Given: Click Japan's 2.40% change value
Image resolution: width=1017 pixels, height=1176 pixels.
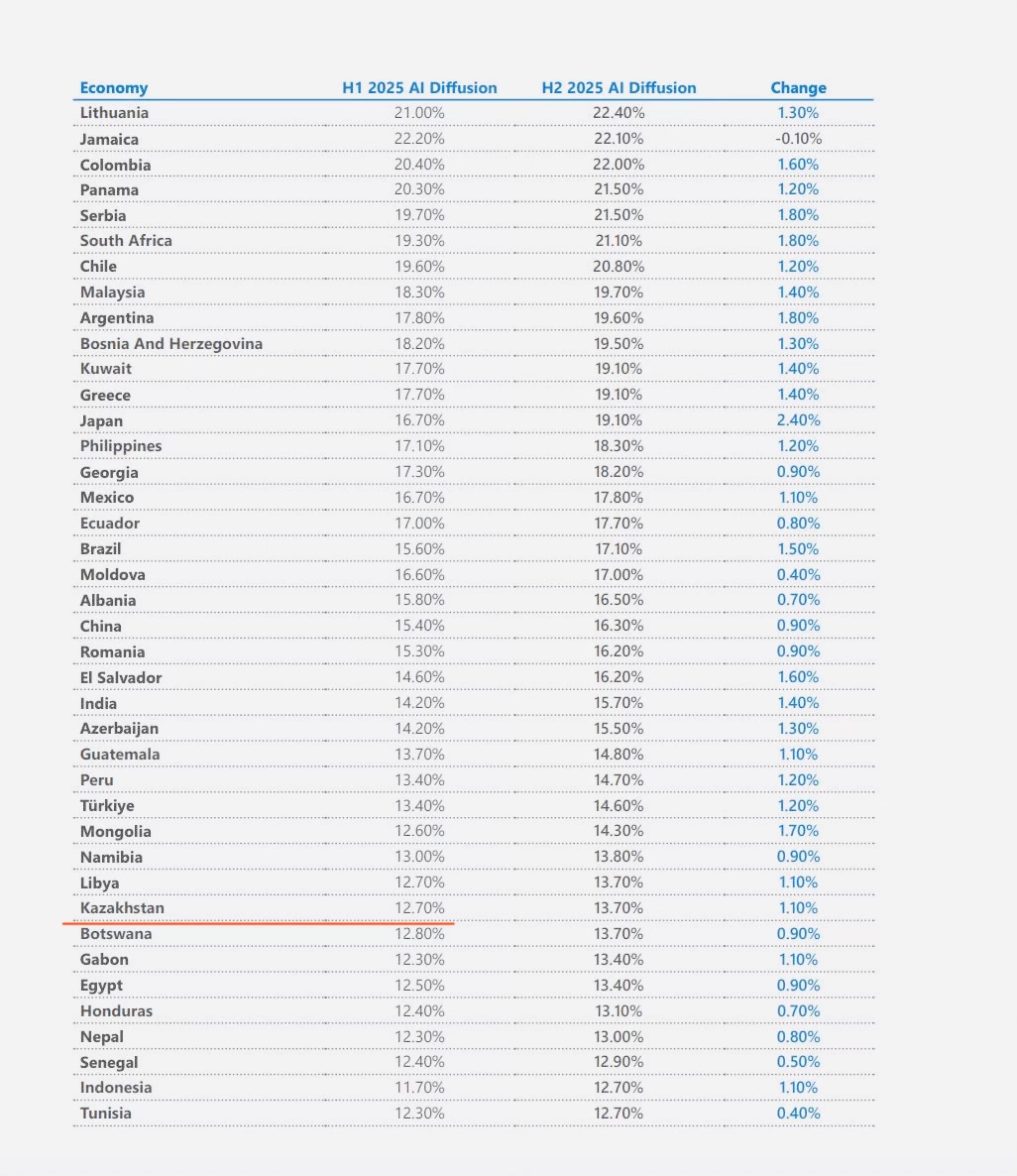Looking at the screenshot, I should tap(798, 420).
